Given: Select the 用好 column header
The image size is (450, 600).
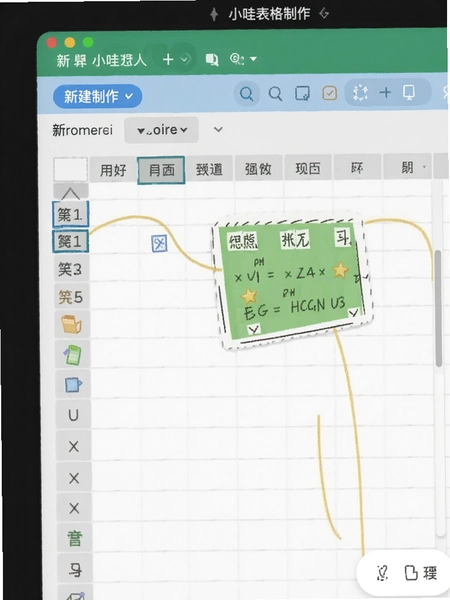Looking at the screenshot, I should [x=113, y=170].
